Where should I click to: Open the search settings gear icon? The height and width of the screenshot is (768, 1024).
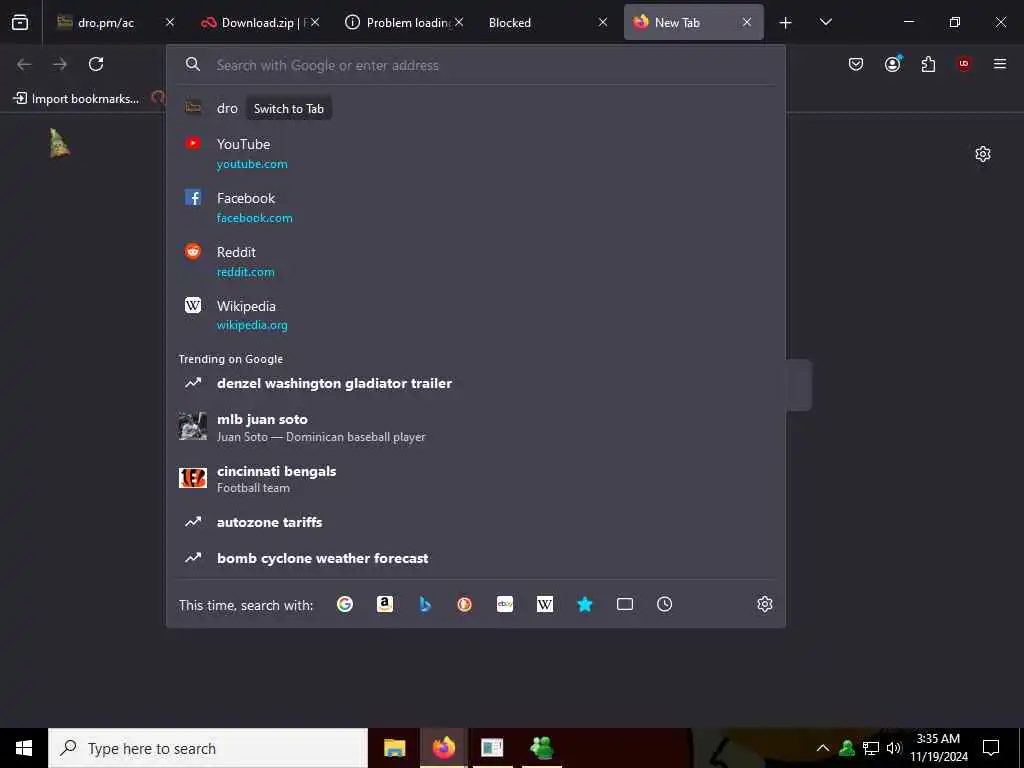pos(765,604)
